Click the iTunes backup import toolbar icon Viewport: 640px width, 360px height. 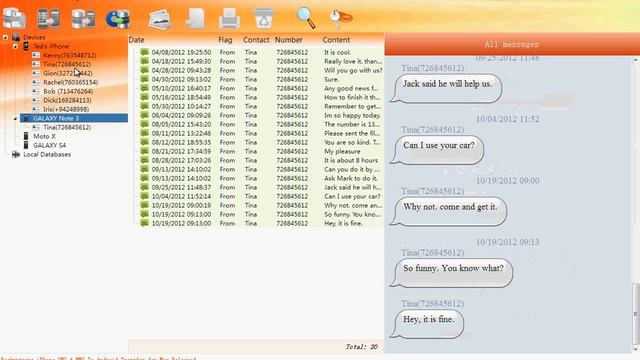click(x=118, y=19)
